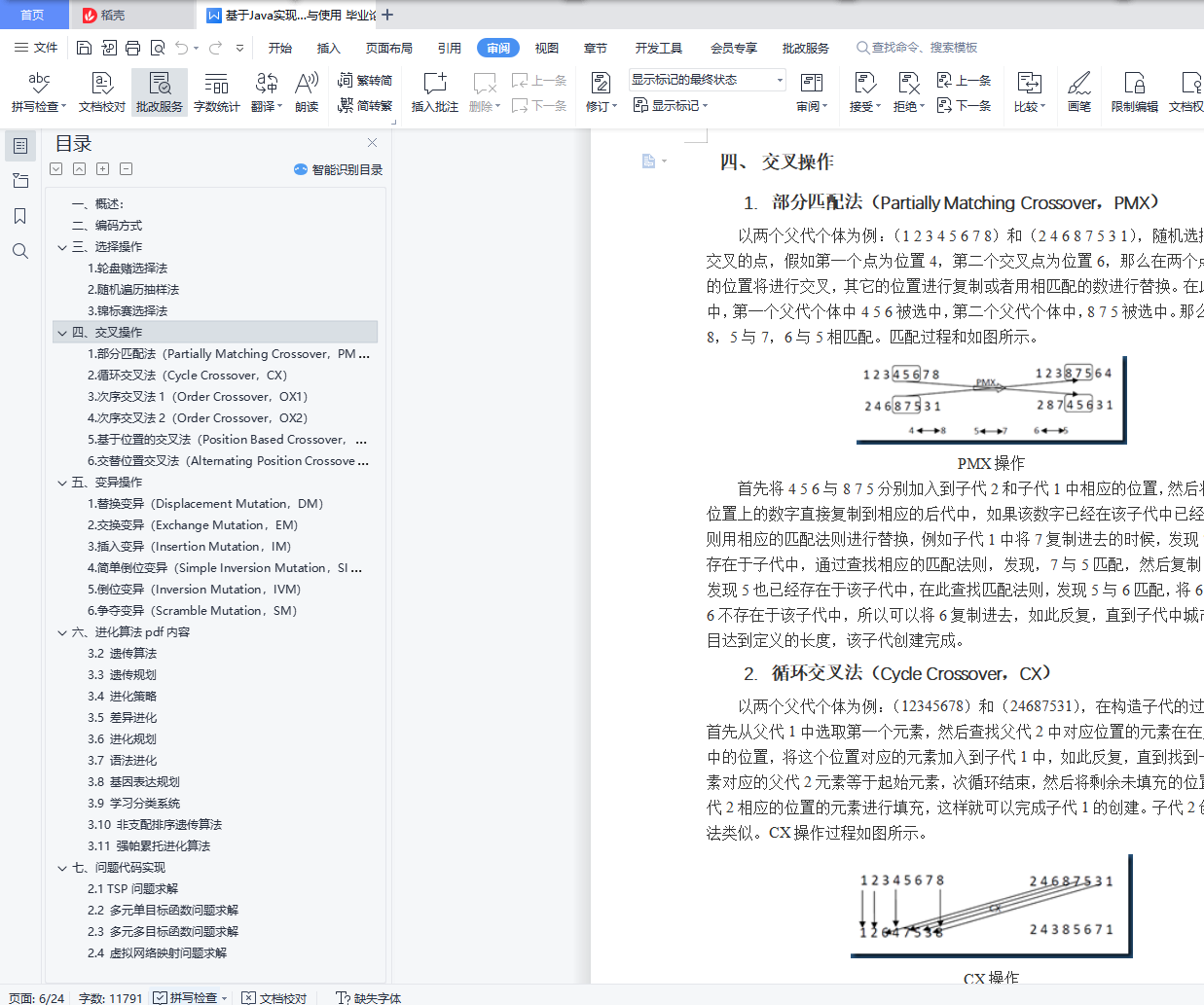Viewport: 1204px width, 1005px height.
Task: Jump to 二、编码方式 in outline
Action: (107, 226)
